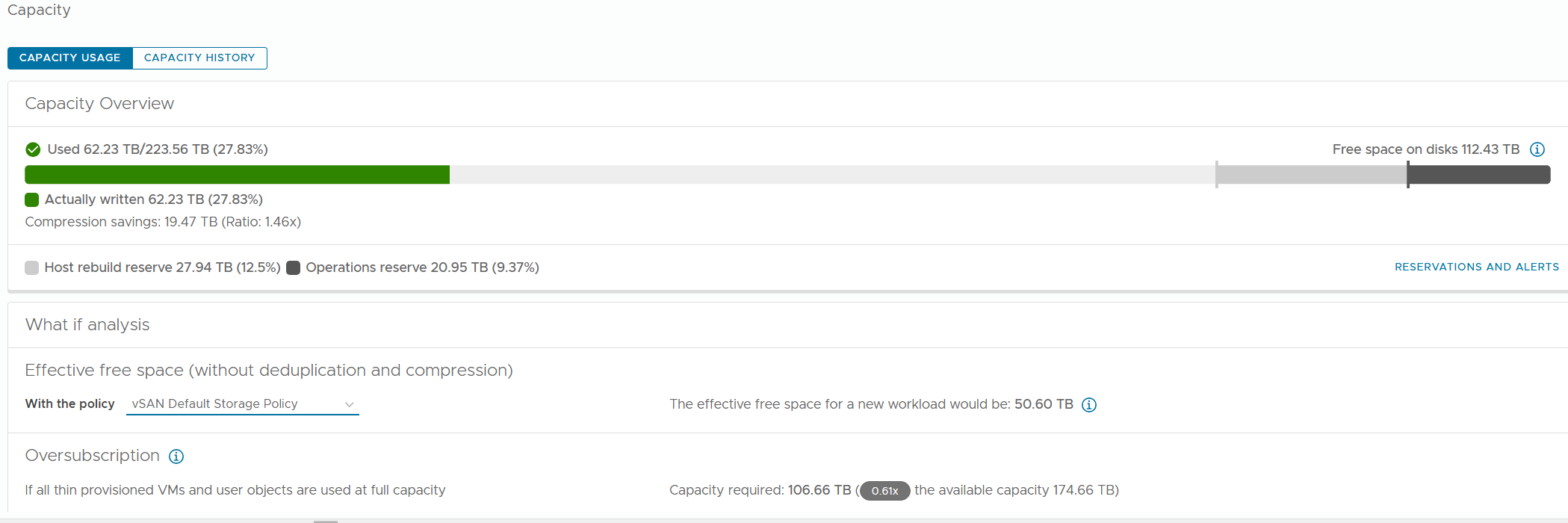Select the Capacity Usage tab
This screenshot has width=1568, height=523.
(70, 58)
